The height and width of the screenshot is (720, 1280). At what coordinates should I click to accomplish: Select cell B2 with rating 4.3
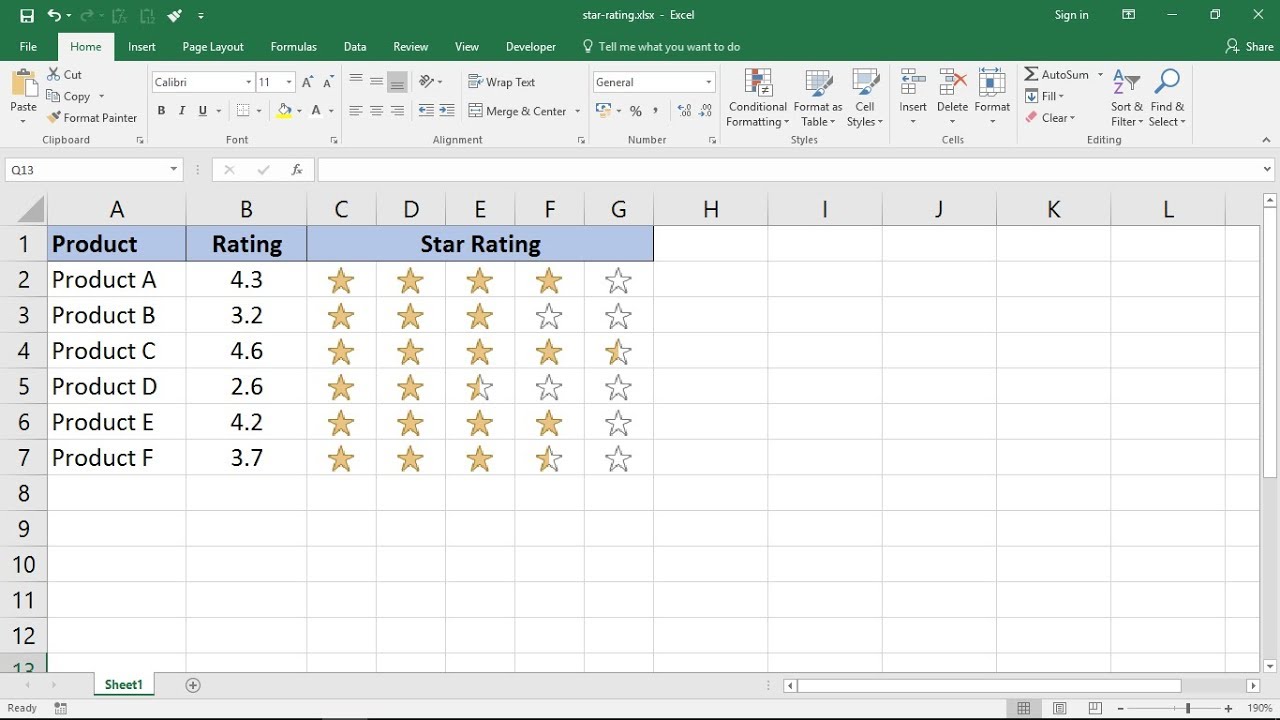(x=246, y=280)
